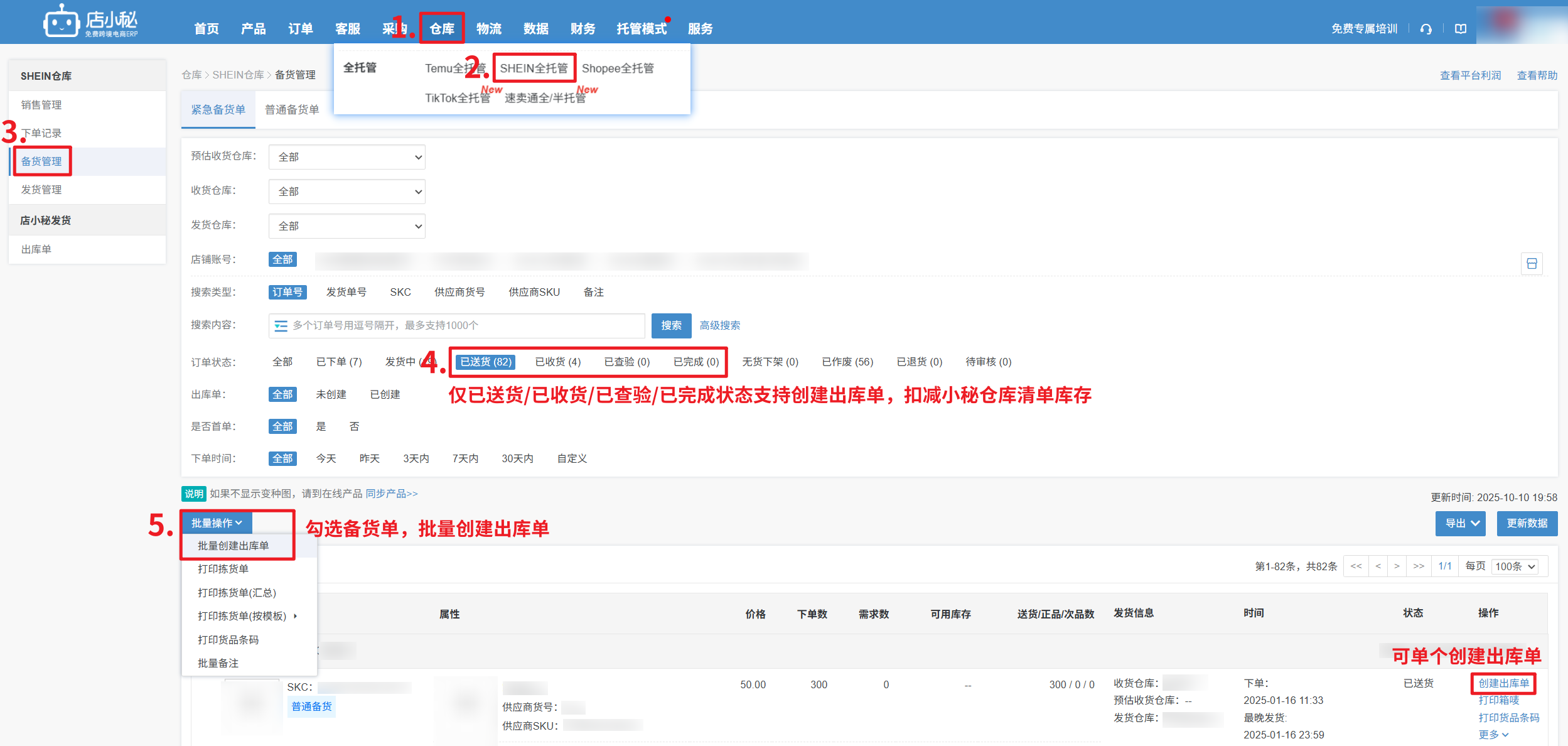This screenshot has width=1568, height=746.
Task: Click the list icon in the search box
Action: pos(281,325)
